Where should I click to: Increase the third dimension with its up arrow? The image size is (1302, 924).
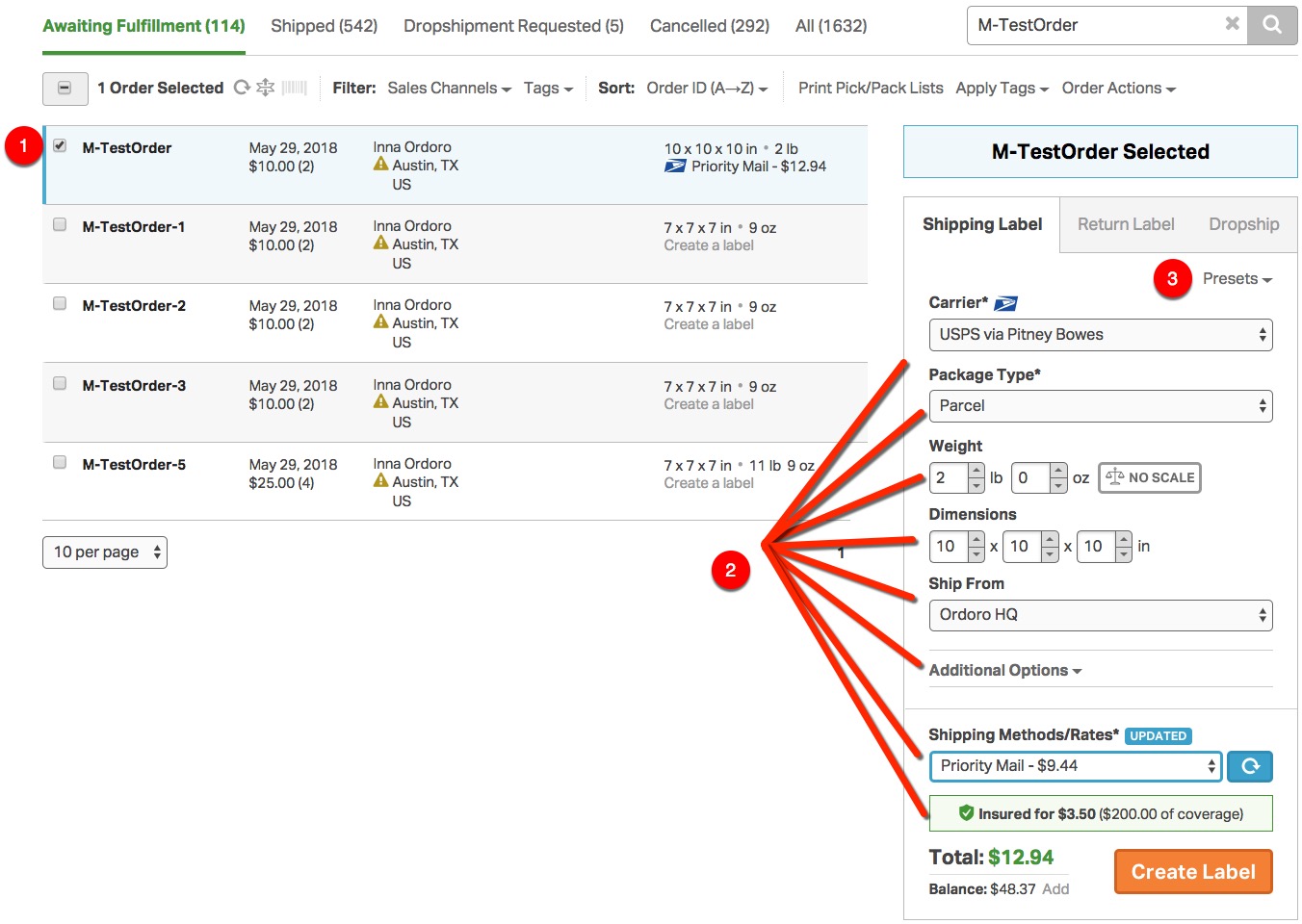pos(1124,539)
